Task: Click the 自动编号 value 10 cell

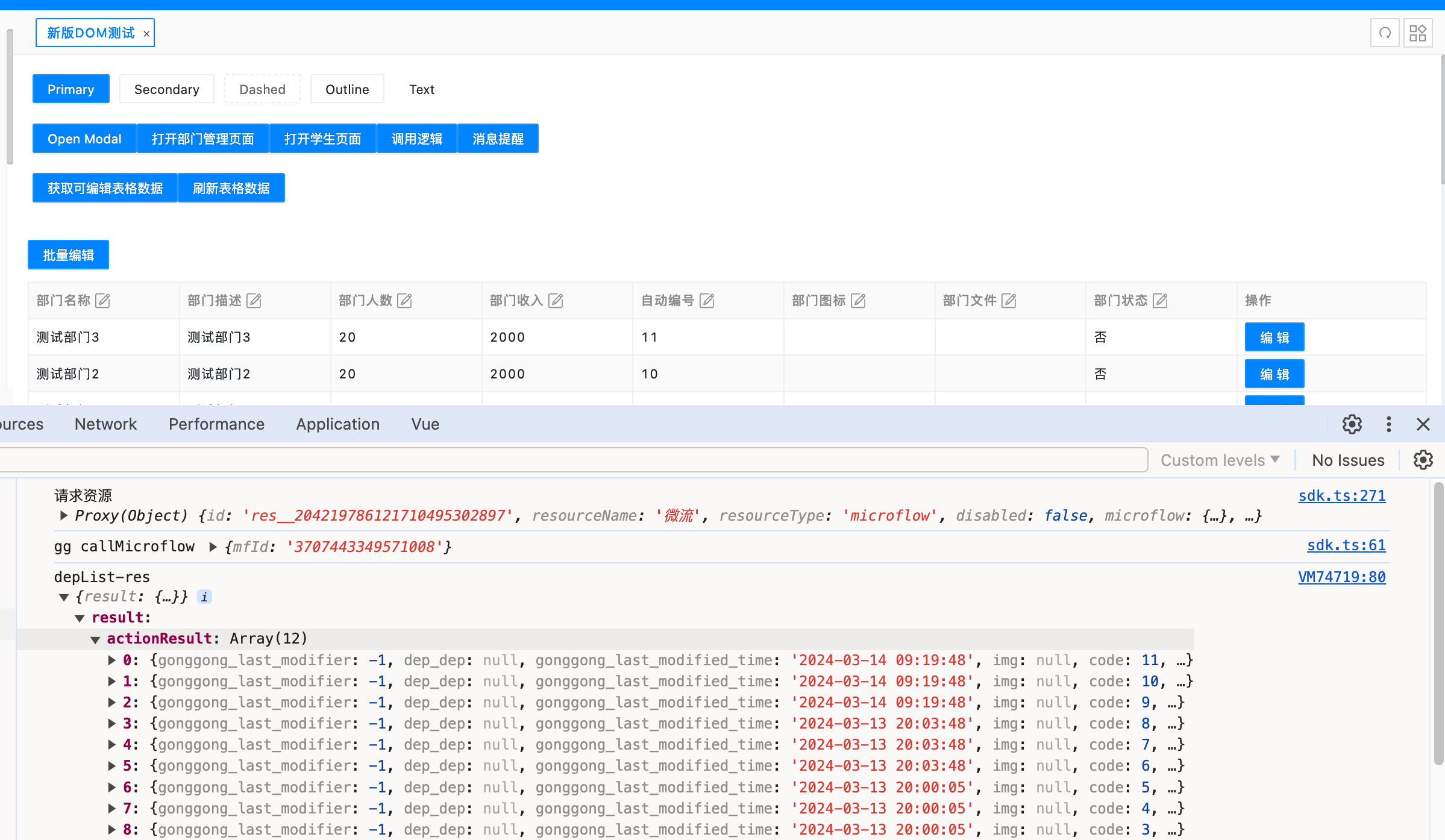Action: tap(708, 374)
